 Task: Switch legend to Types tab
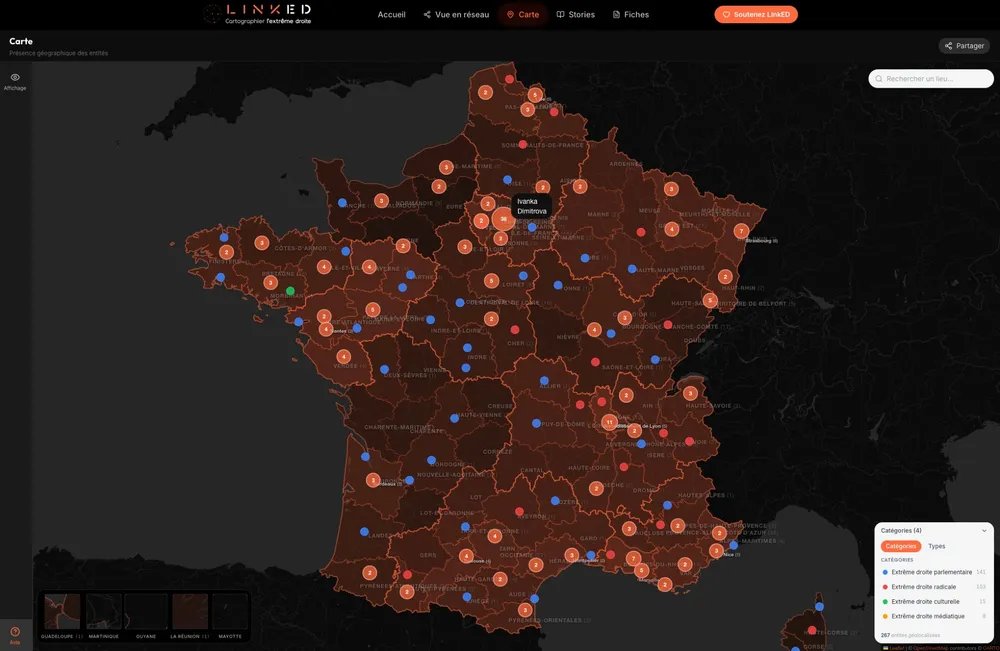(936, 546)
